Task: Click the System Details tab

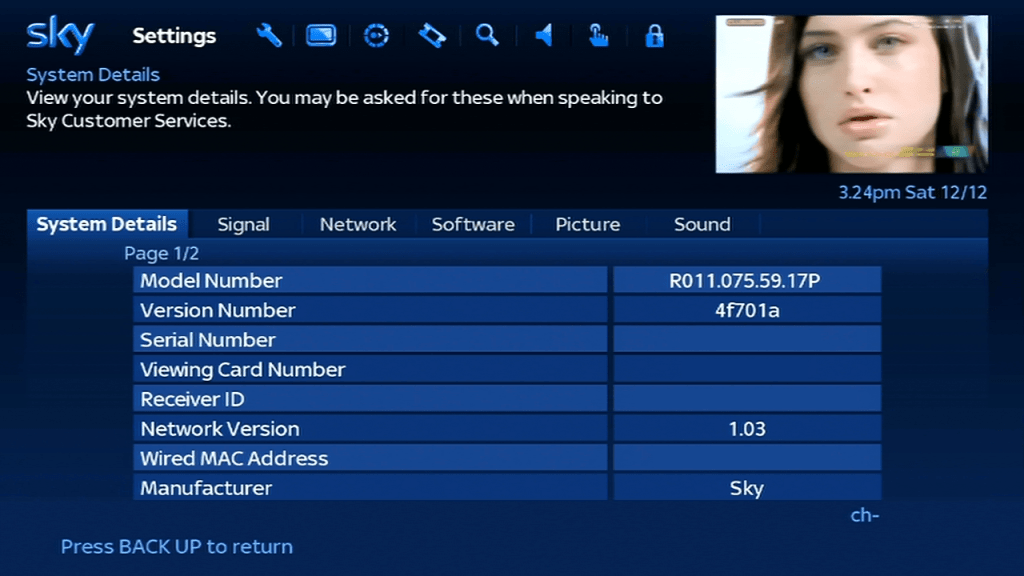Action: 106,224
